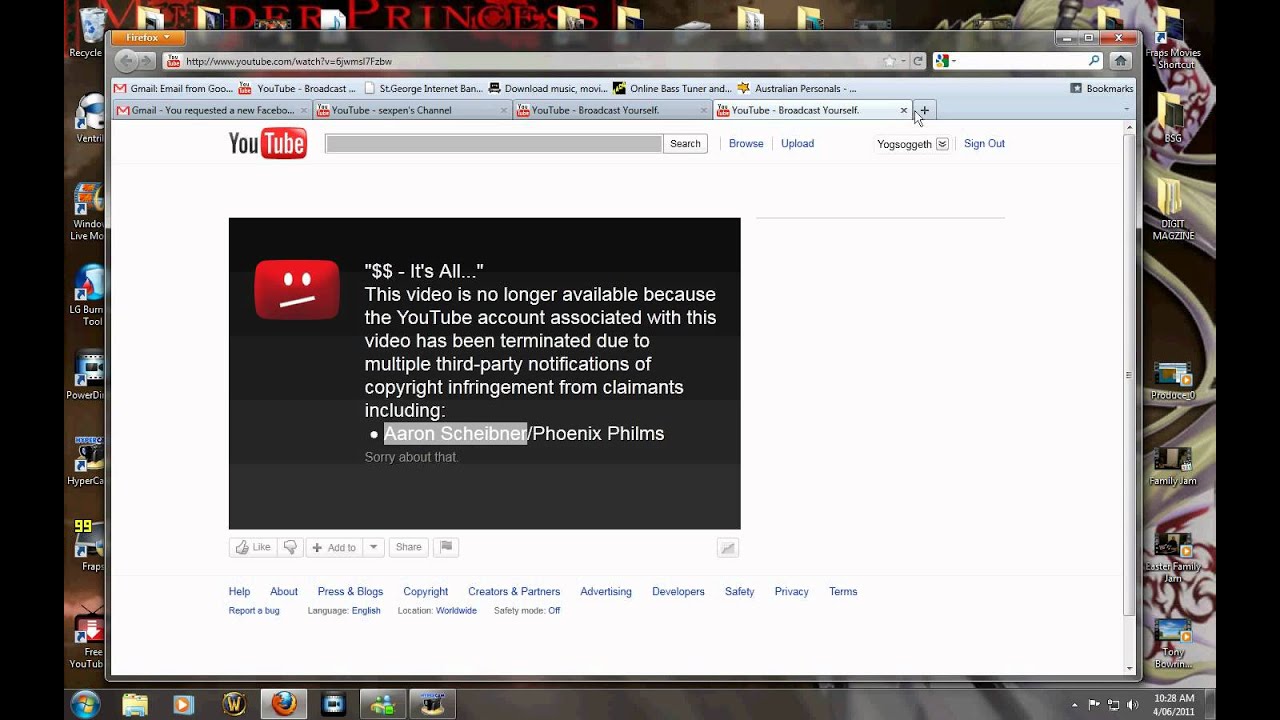Click the Browse link
Viewport: 1280px width, 720px height.
click(x=746, y=144)
